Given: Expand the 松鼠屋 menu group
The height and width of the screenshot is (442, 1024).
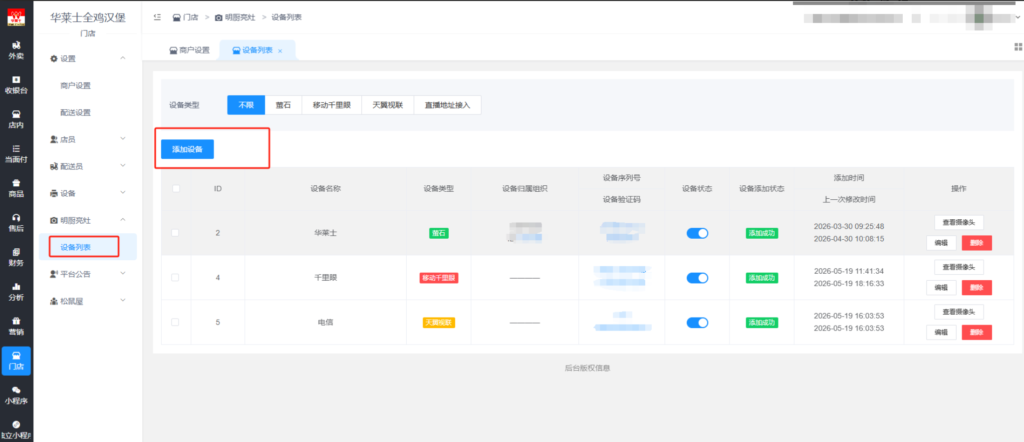Looking at the screenshot, I should [x=88, y=301].
